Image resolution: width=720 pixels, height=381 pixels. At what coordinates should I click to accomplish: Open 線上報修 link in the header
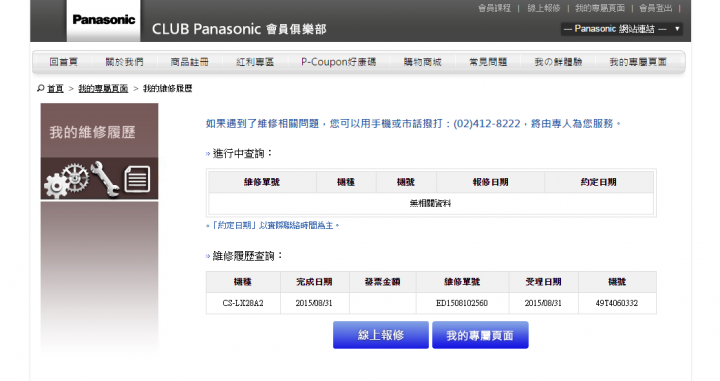[544, 8]
